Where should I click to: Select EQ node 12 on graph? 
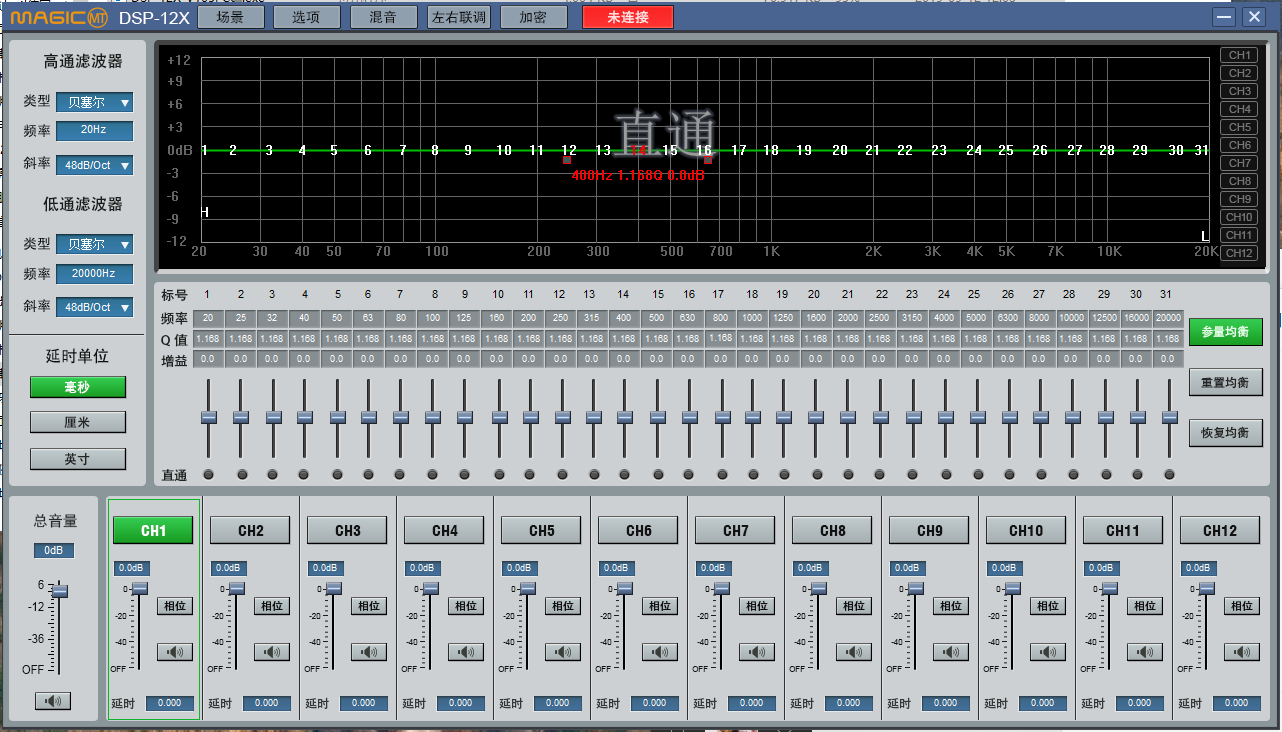point(569,150)
